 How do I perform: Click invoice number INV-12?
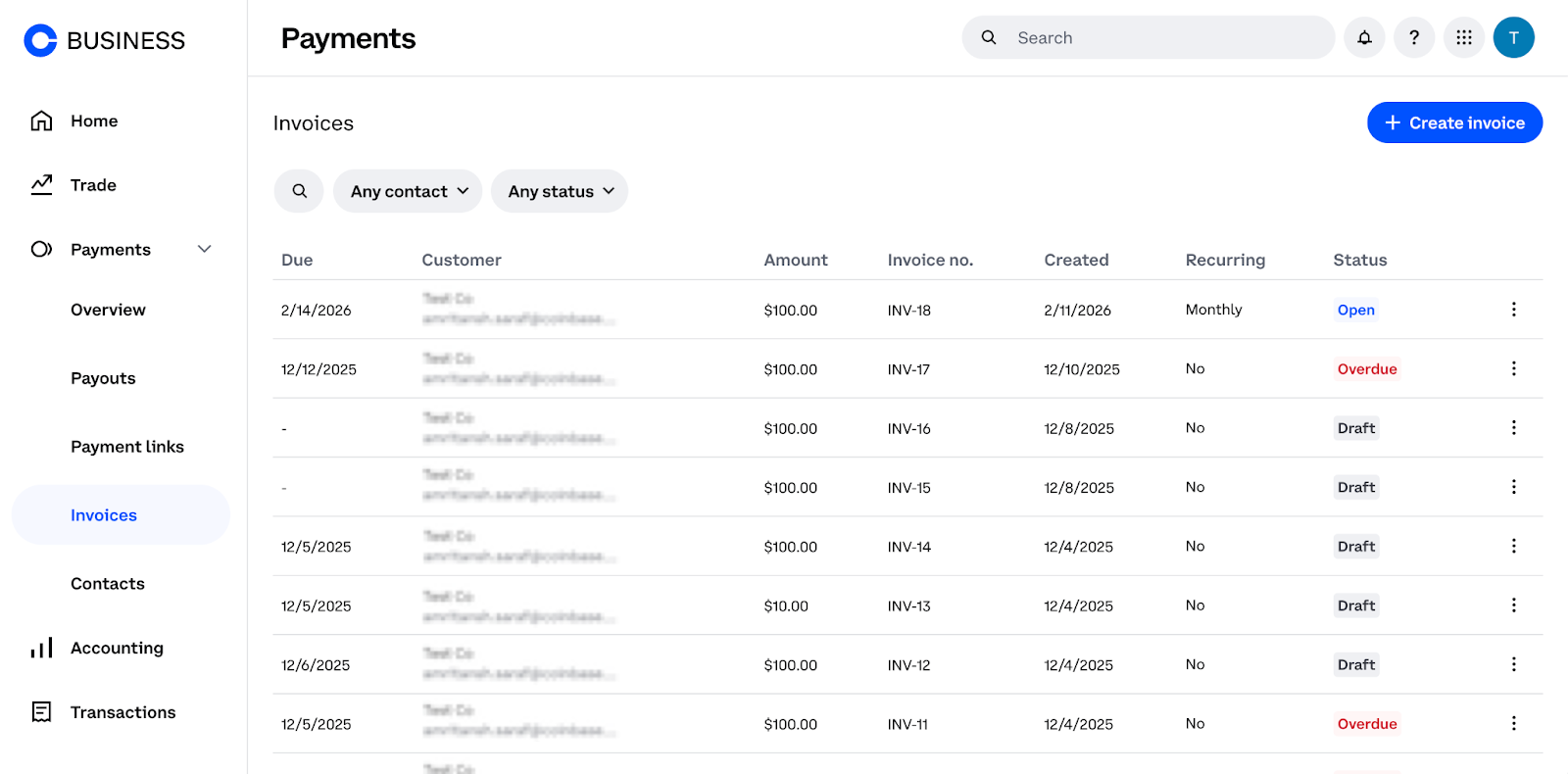pos(909,665)
